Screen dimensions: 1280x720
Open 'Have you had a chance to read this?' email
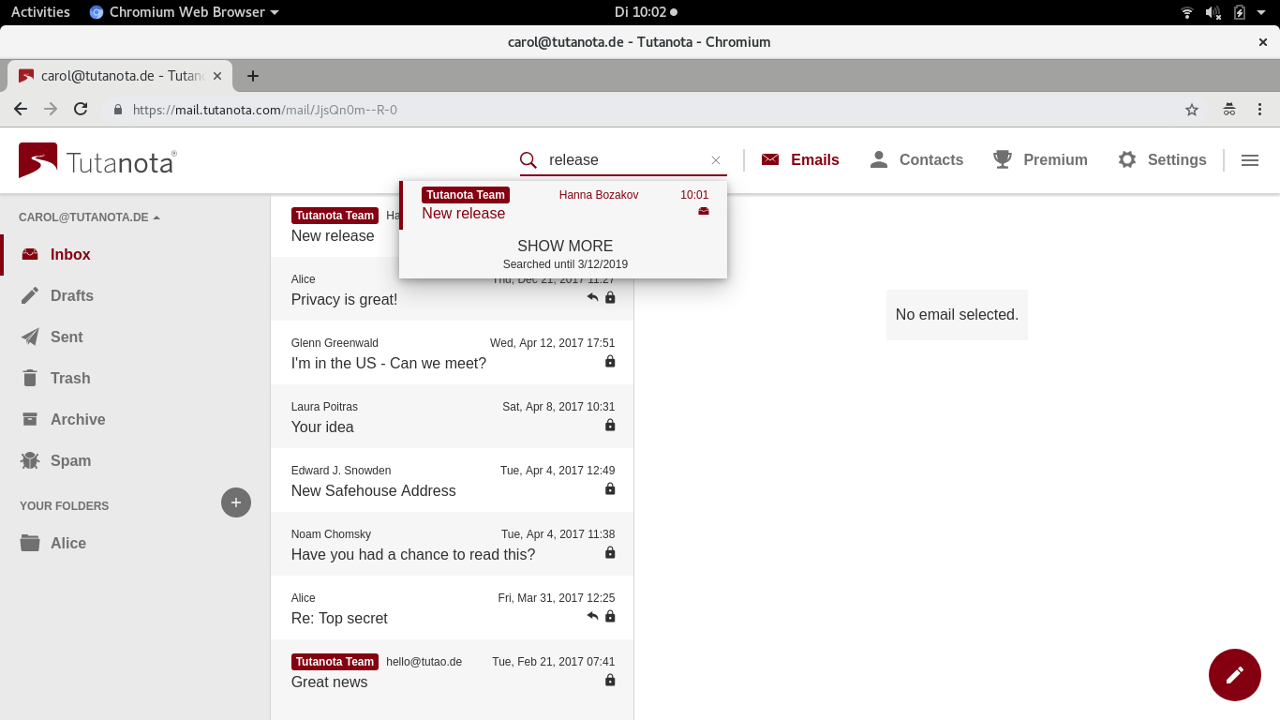click(x=452, y=544)
